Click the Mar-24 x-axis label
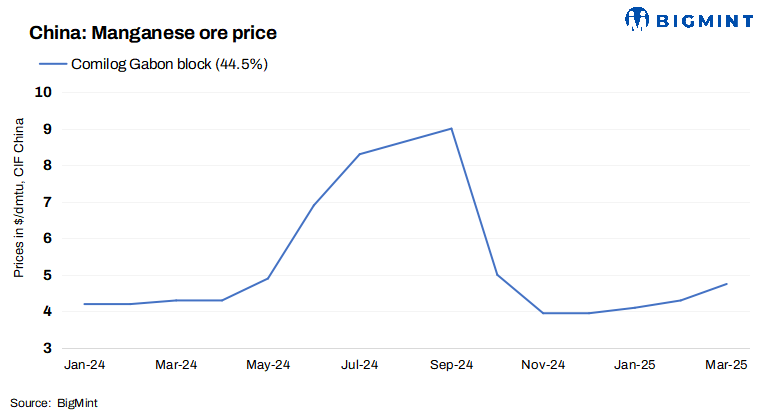The image size is (766, 417). [175, 365]
